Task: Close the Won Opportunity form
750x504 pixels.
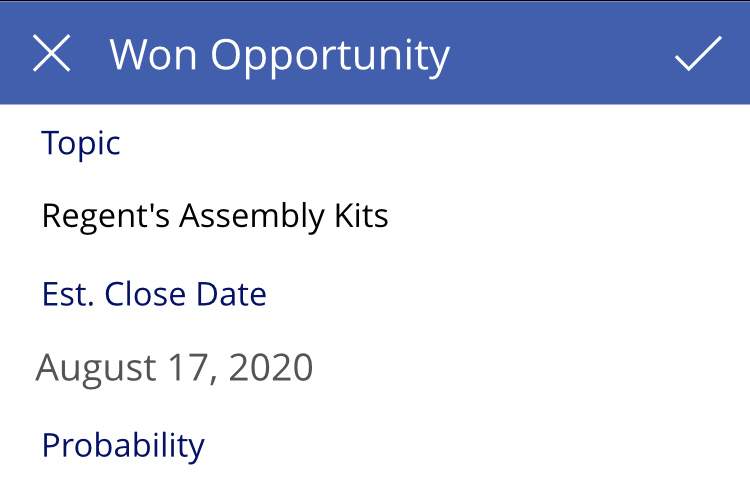Action: tap(52, 54)
